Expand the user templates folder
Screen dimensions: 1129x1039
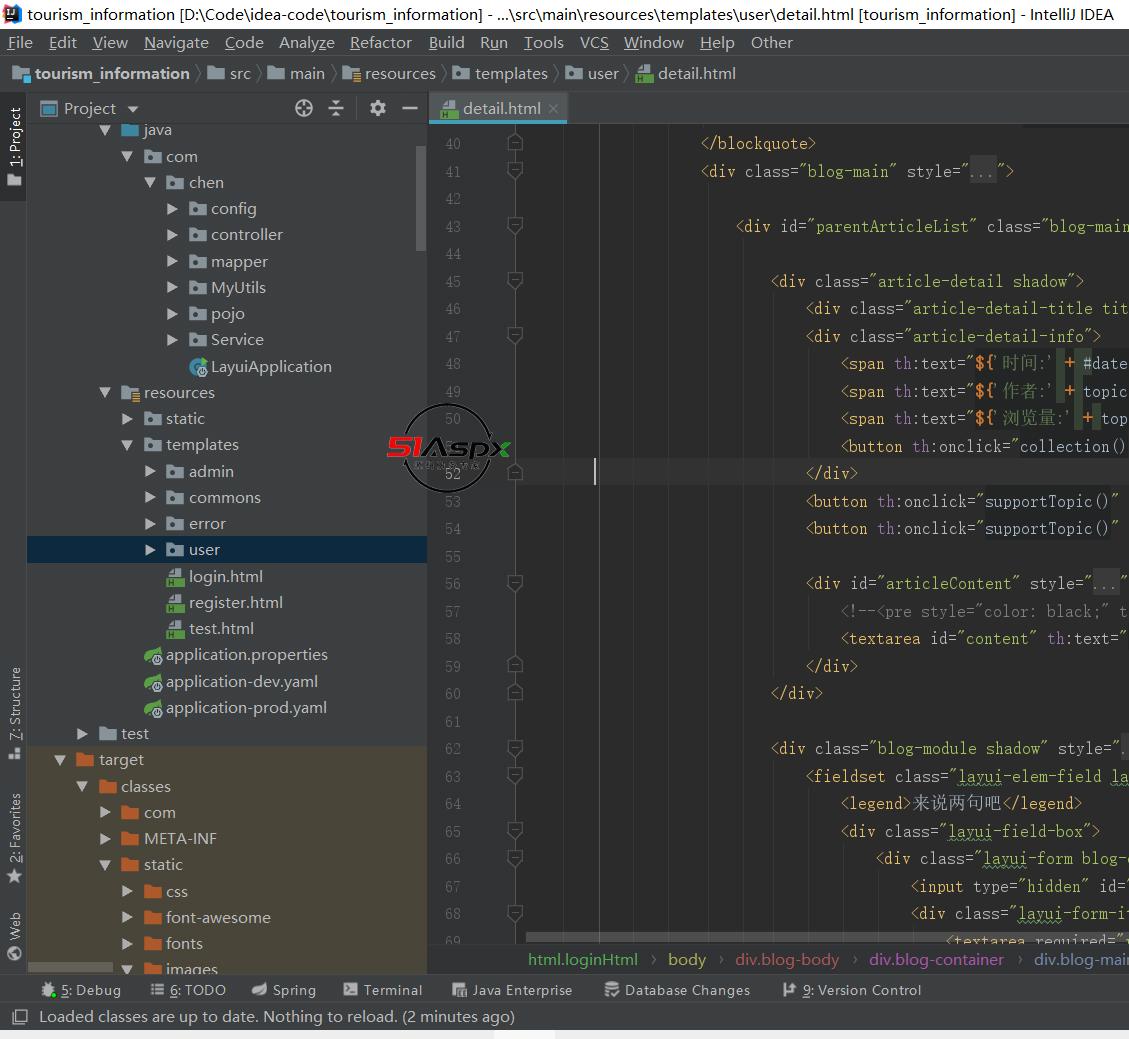150,550
